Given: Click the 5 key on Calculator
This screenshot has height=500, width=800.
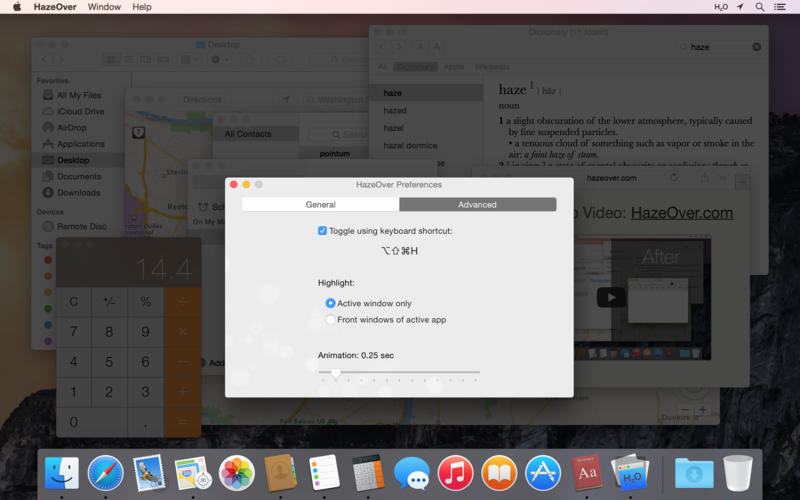Looking at the screenshot, I should click(109, 362).
